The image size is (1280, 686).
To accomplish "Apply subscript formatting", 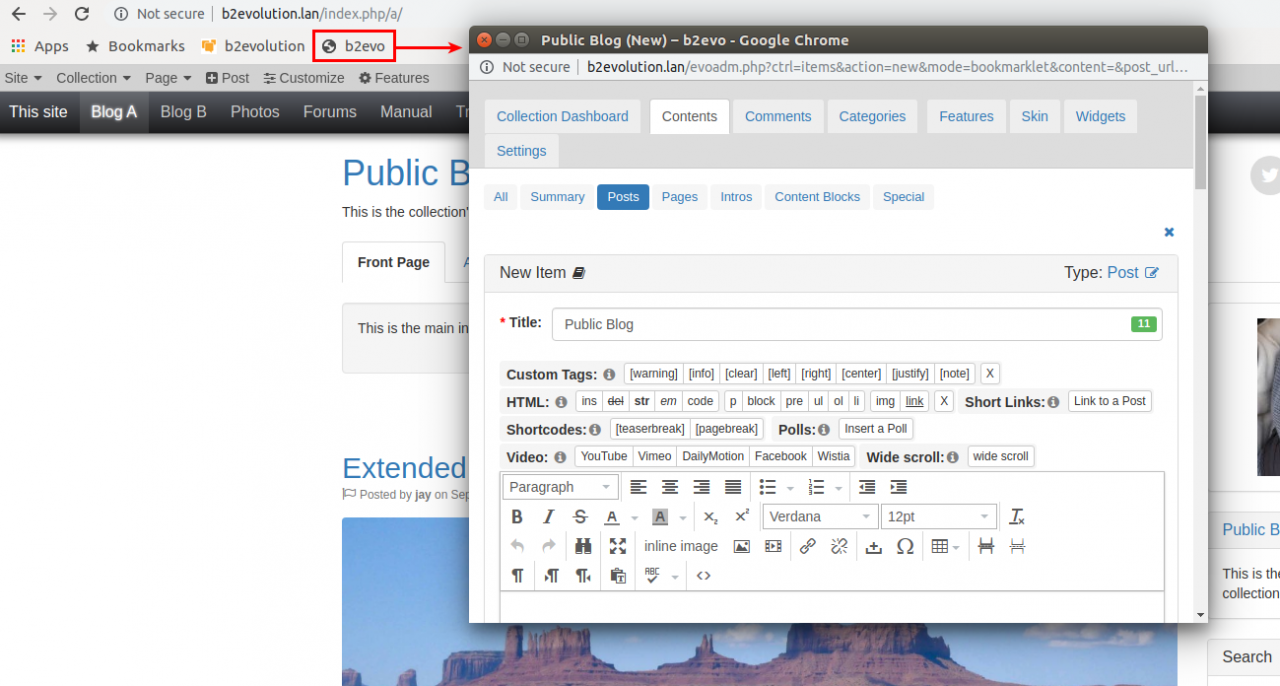I will (x=710, y=517).
